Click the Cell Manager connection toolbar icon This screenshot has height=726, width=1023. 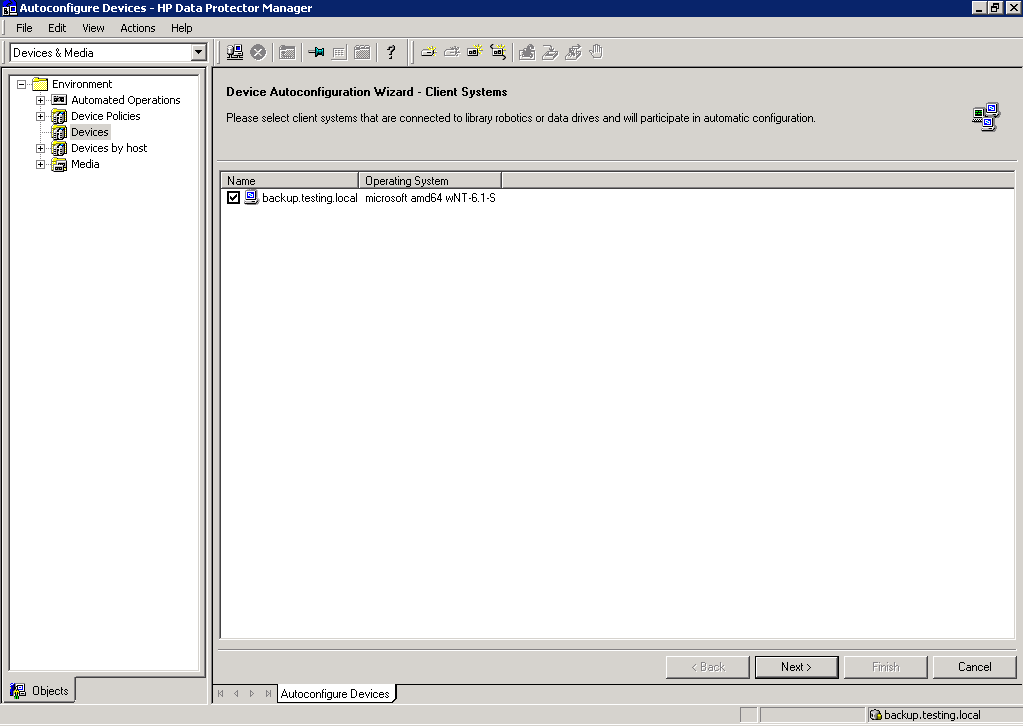[235, 52]
